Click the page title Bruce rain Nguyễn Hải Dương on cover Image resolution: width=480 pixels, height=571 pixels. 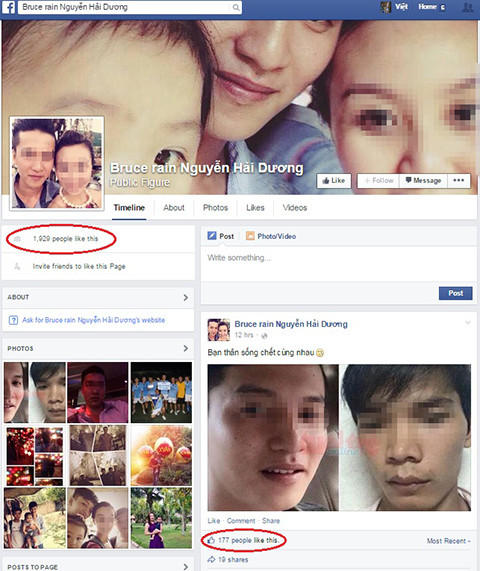click(206, 168)
